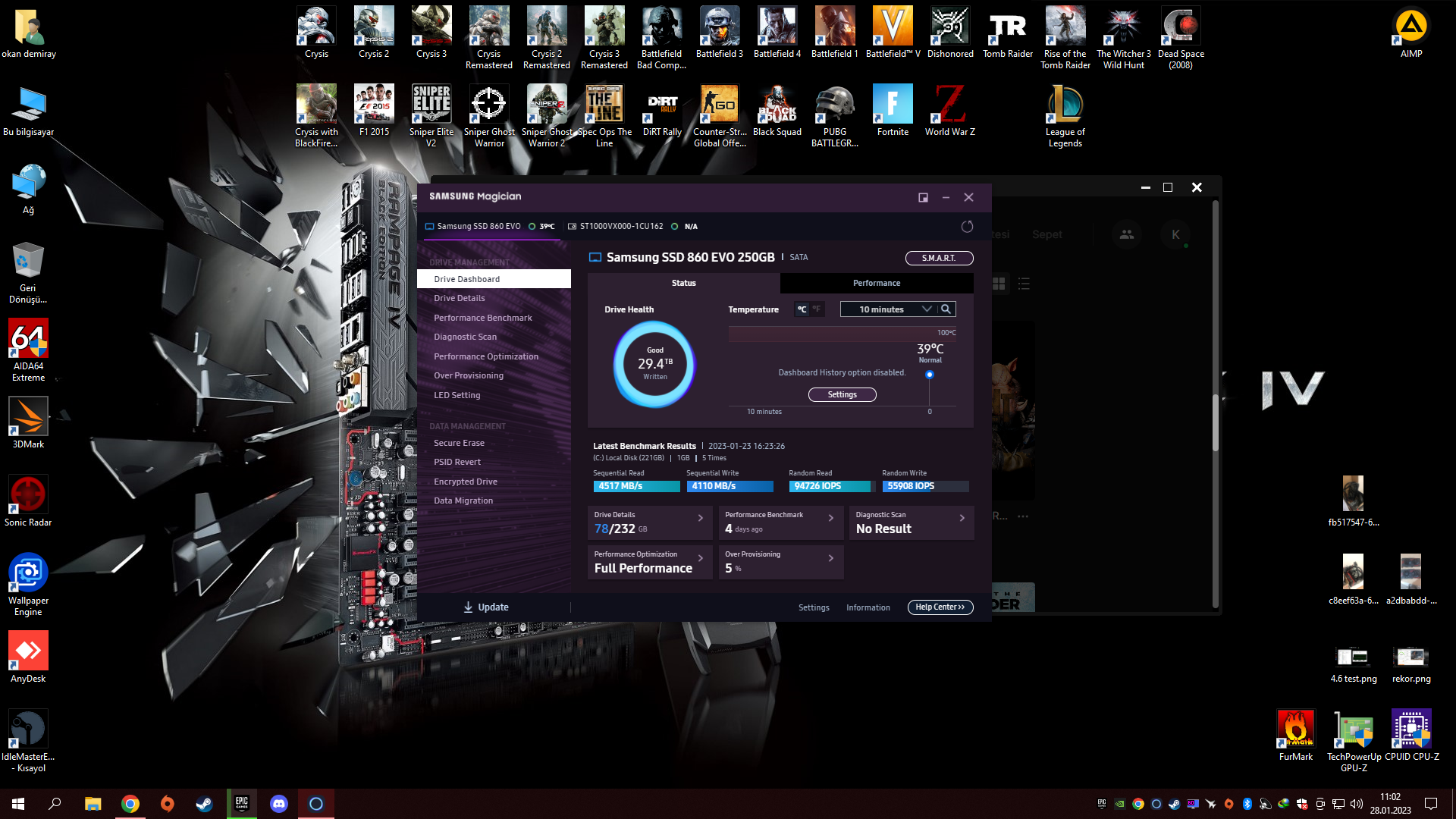Viewport: 1456px width, 819px height.
Task: Expand the Diagnostic Scan card arrow
Action: [962, 519]
